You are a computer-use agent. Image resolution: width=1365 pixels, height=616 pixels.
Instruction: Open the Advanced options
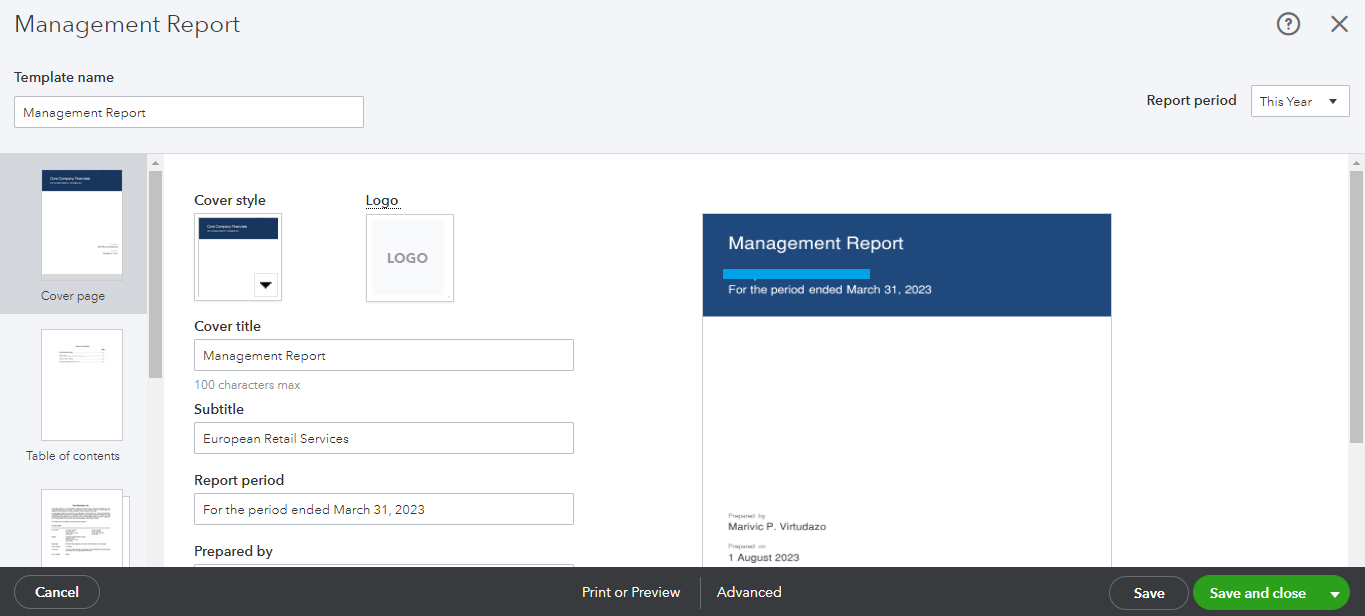749,592
